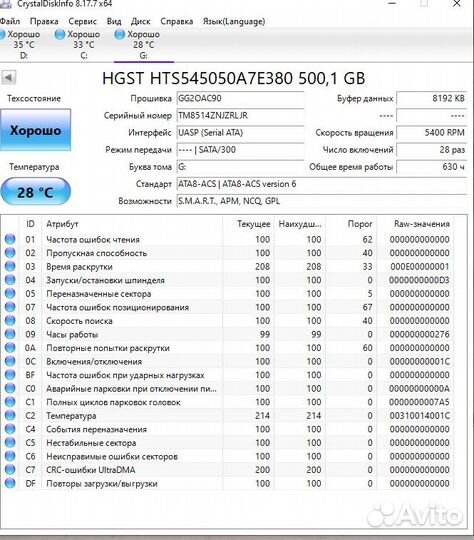Click the ID column header
This screenshot has width=474, height=540.
click(x=30, y=224)
